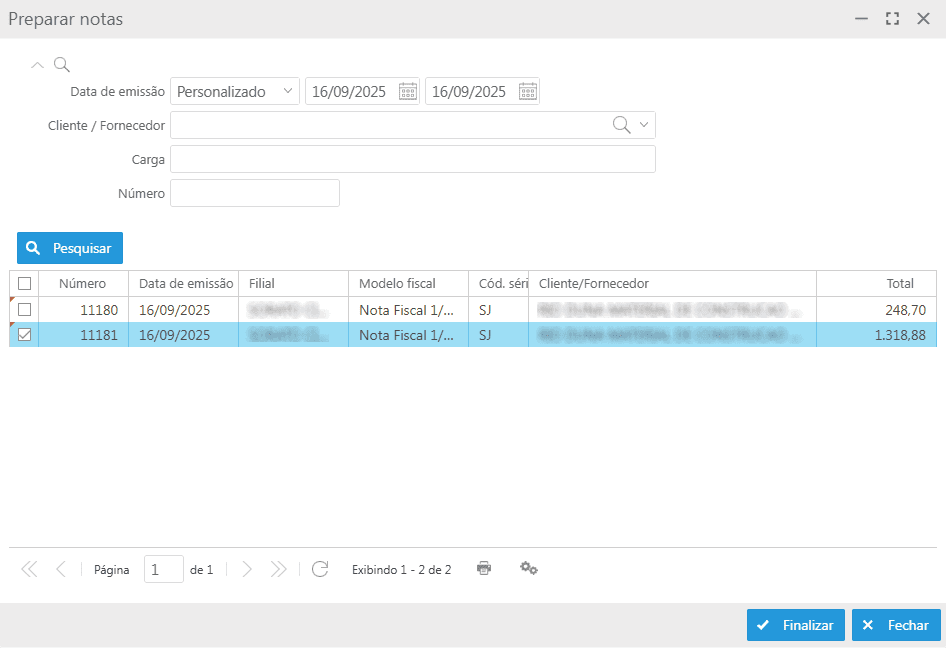Click the magnifier icon beside the collapse arrow
The width and height of the screenshot is (946, 648).
(61, 65)
